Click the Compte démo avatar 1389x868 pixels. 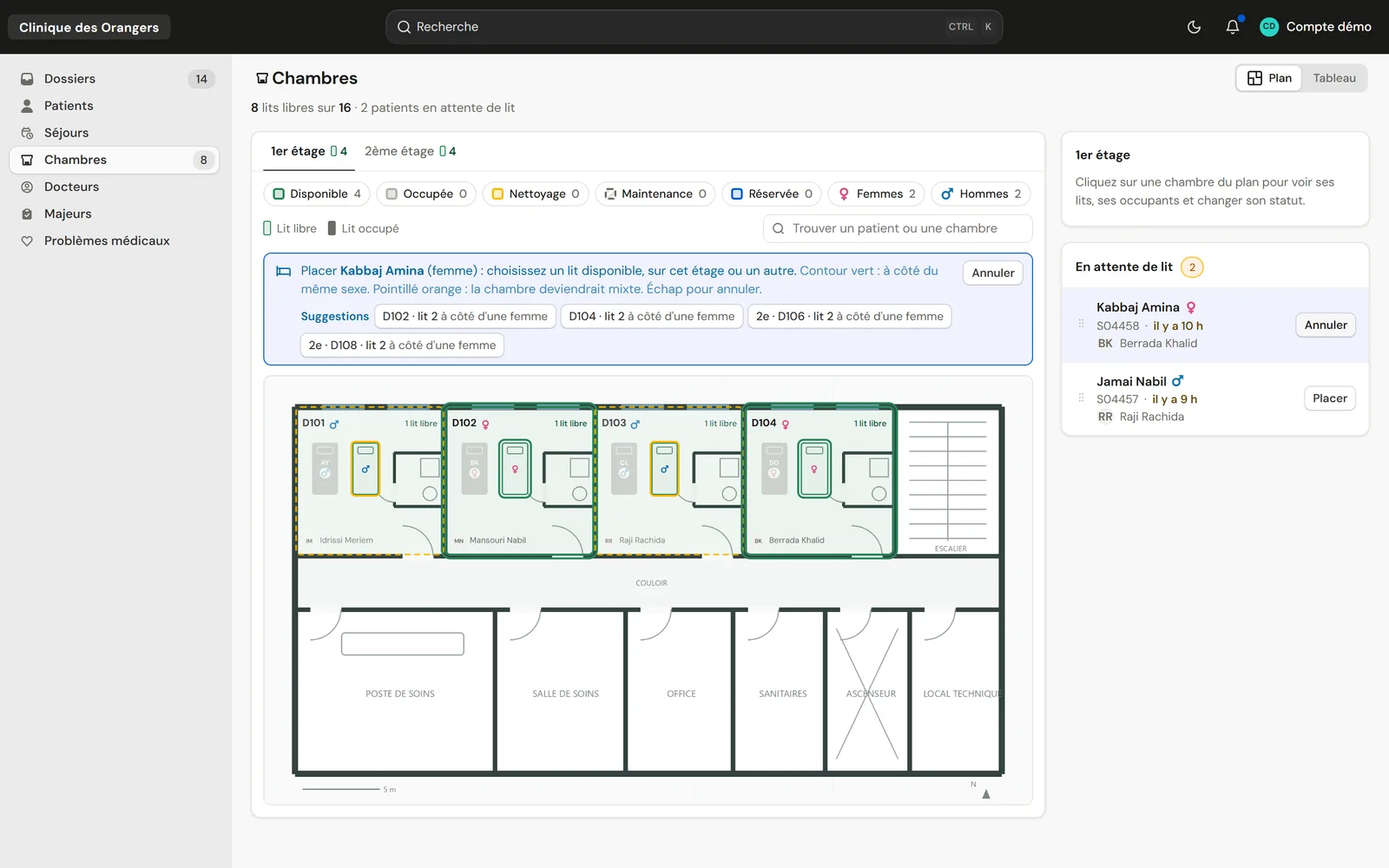1269,27
